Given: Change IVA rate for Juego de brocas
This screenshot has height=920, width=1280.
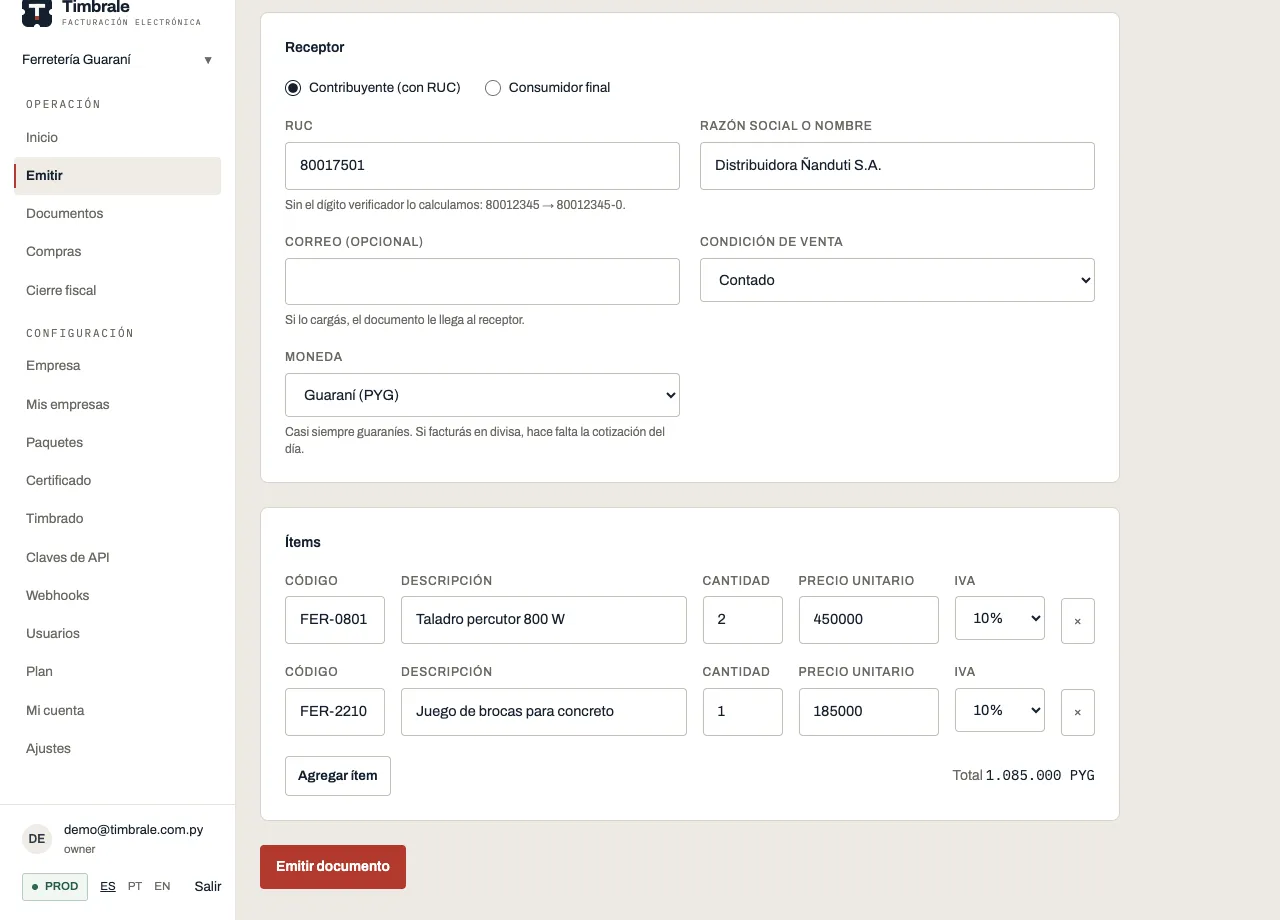Looking at the screenshot, I should [1000, 710].
